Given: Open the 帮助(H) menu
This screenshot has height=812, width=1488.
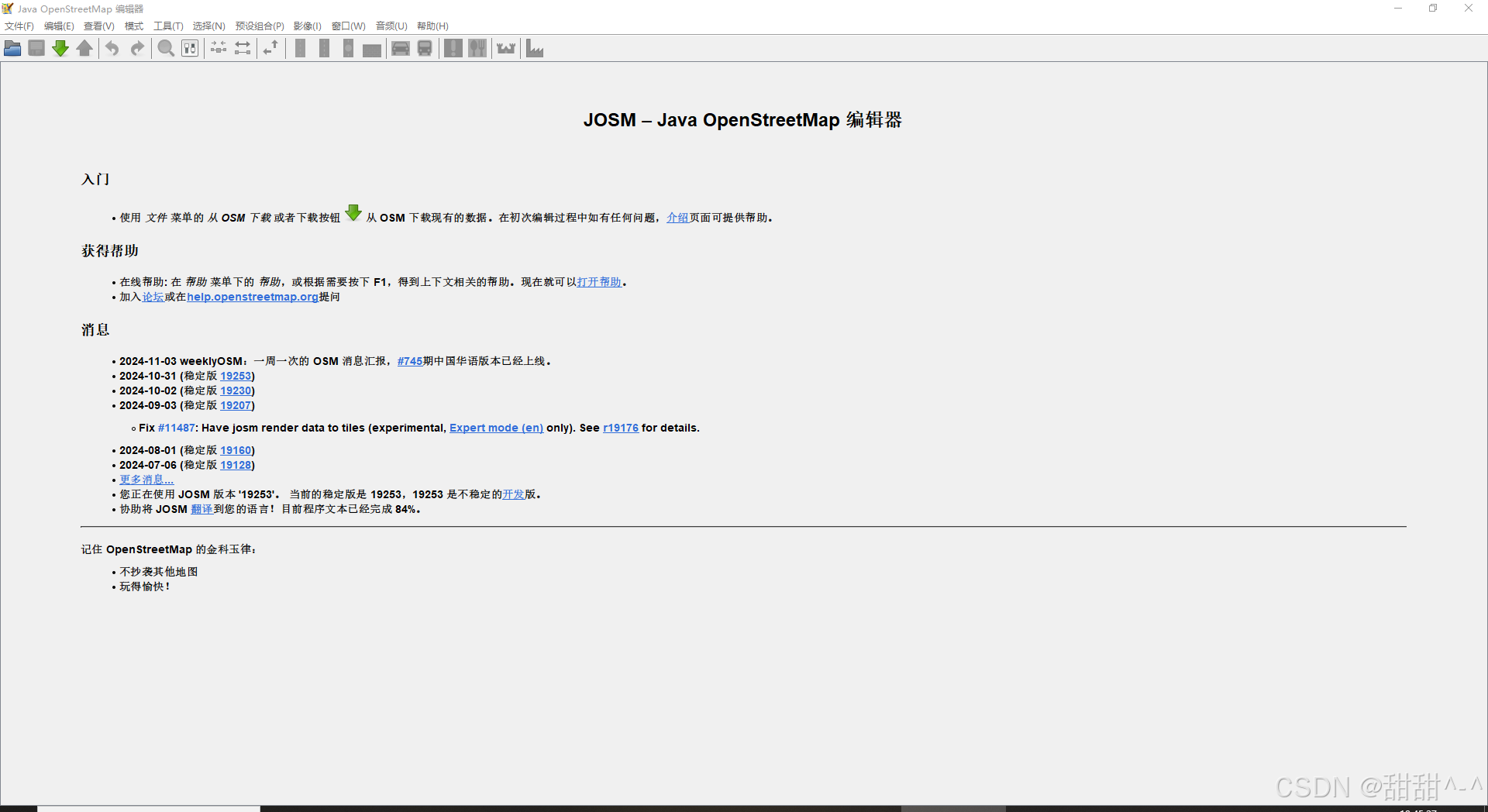Looking at the screenshot, I should (x=432, y=26).
